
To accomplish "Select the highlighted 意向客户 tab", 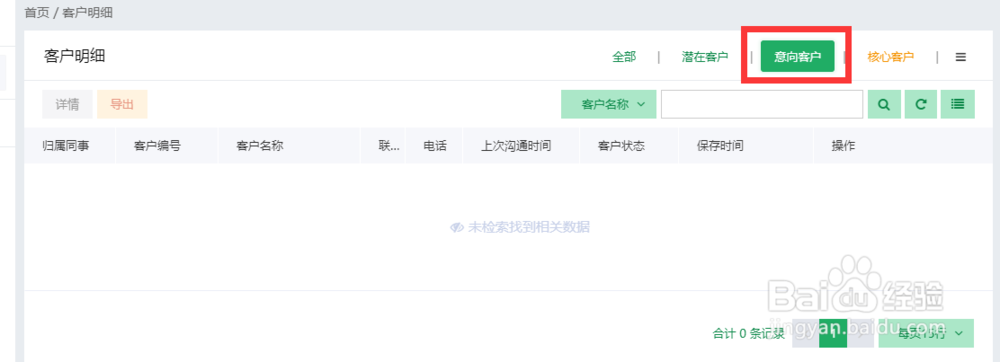I will pyautogui.click(x=797, y=57).
